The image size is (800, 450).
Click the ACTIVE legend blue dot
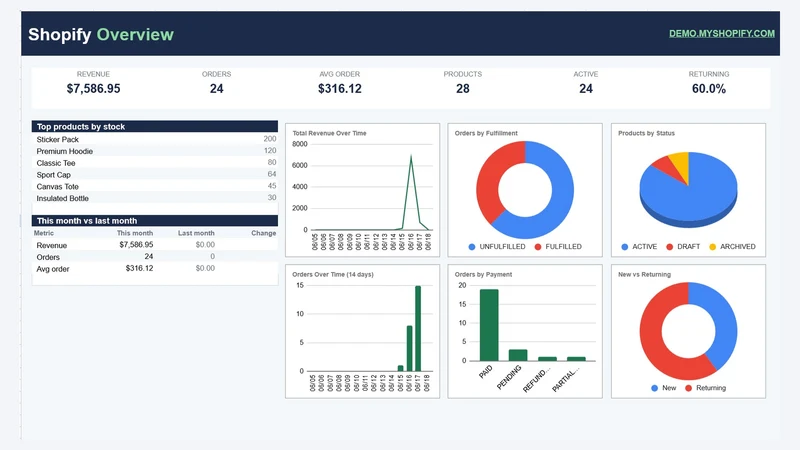[625, 247]
